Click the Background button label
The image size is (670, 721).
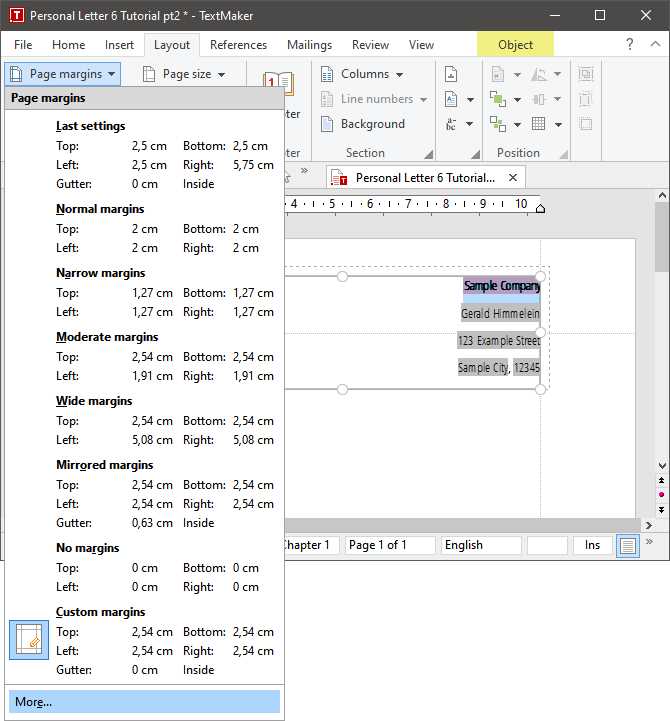[x=372, y=124]
